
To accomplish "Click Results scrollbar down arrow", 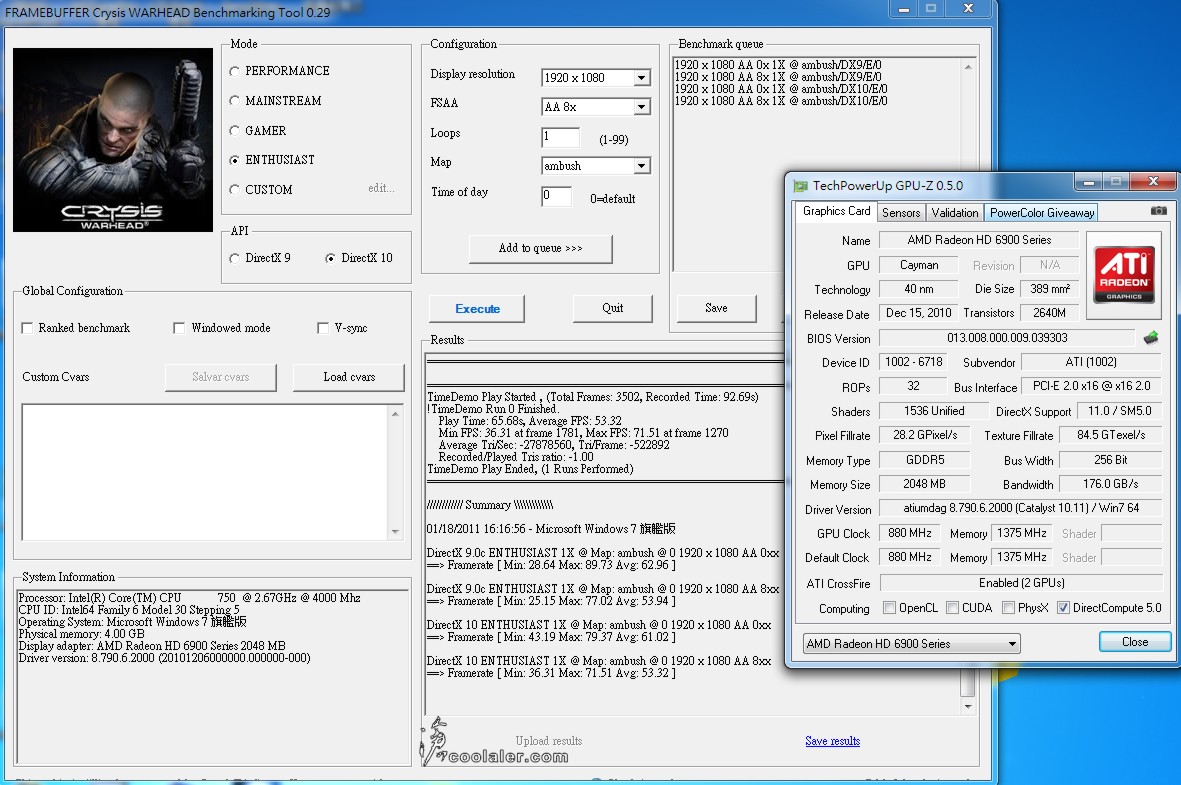I will tap(968, 707).
